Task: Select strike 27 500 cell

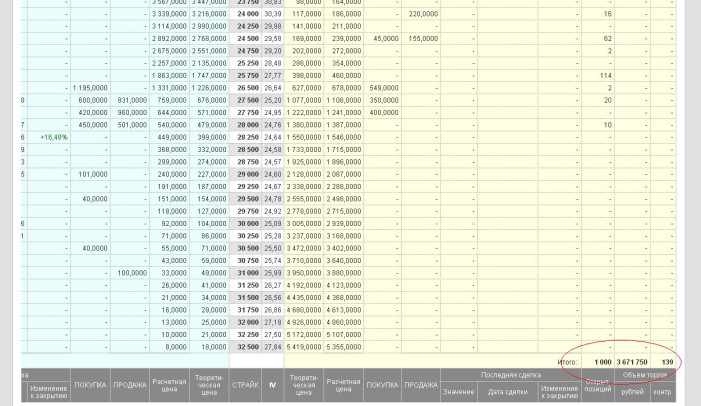Action: [245, 100]
